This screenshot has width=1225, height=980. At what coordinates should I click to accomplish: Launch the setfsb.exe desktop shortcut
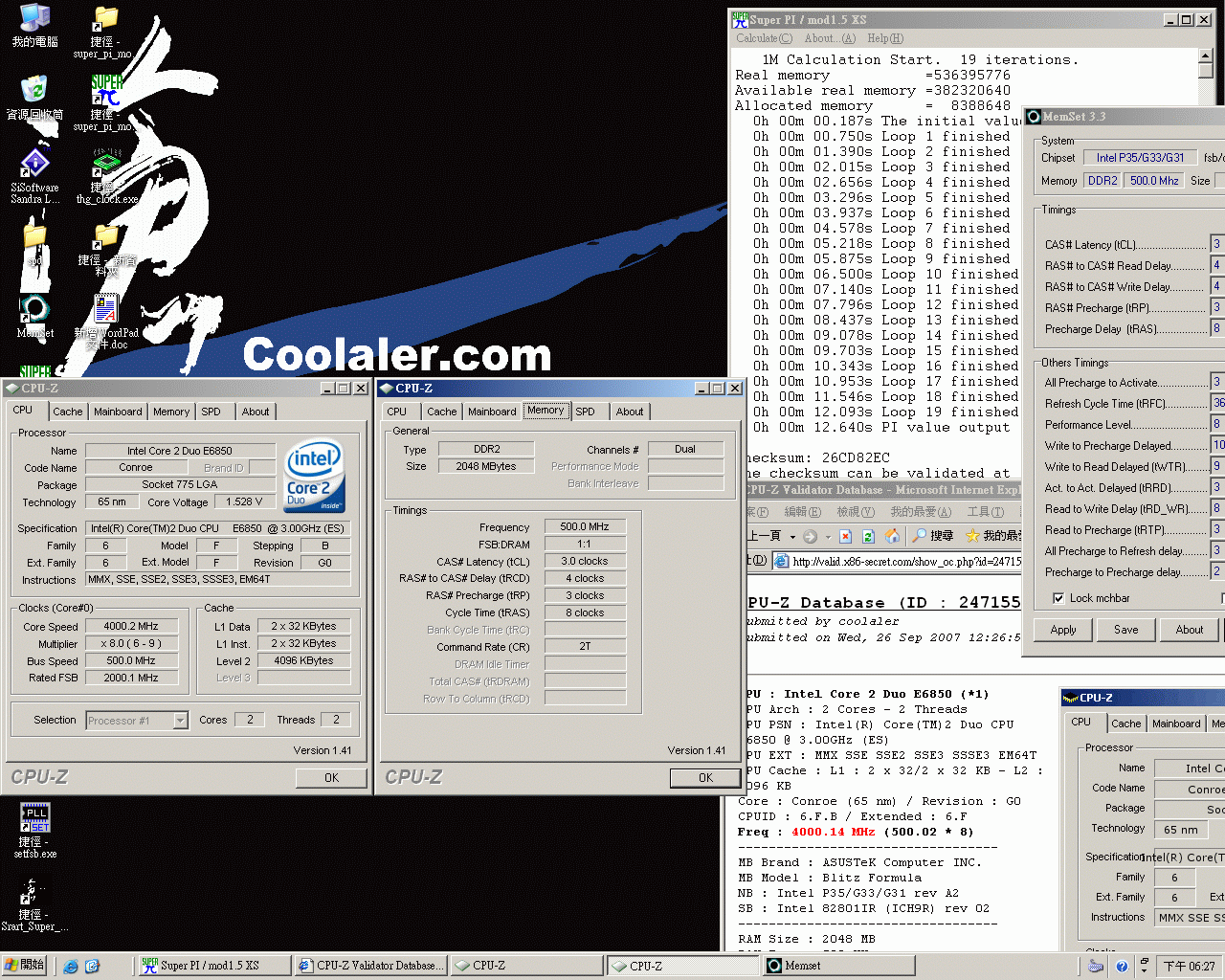tap(35, 830)
